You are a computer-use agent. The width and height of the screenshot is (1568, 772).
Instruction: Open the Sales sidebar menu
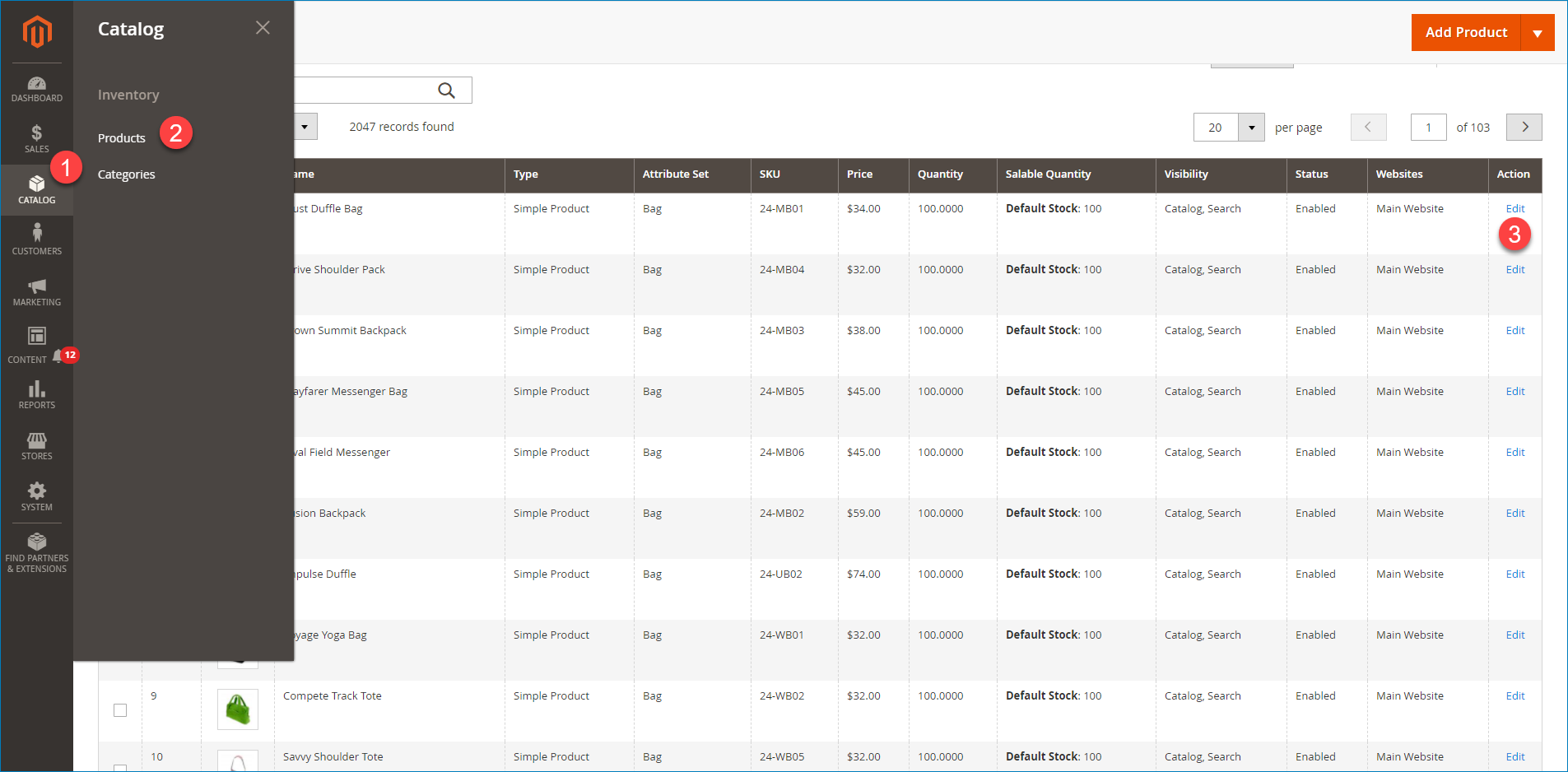point(37,139)
